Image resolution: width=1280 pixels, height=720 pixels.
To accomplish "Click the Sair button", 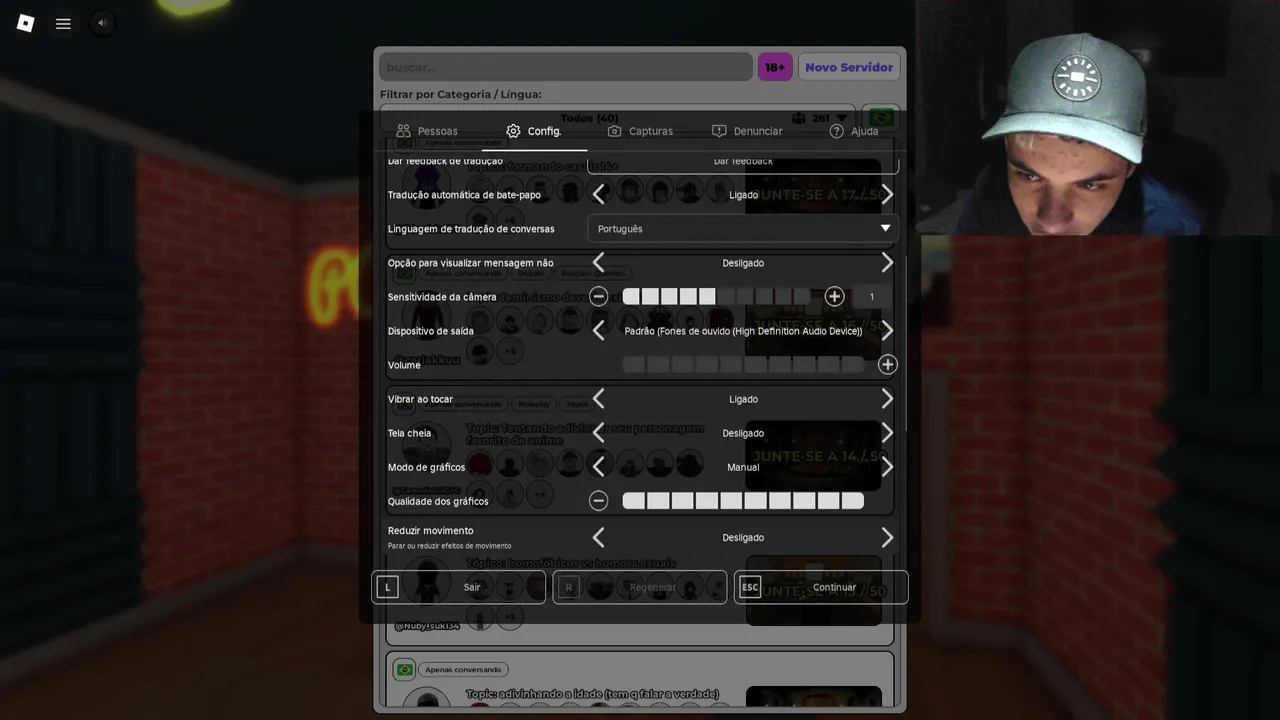I will [459, 587].
